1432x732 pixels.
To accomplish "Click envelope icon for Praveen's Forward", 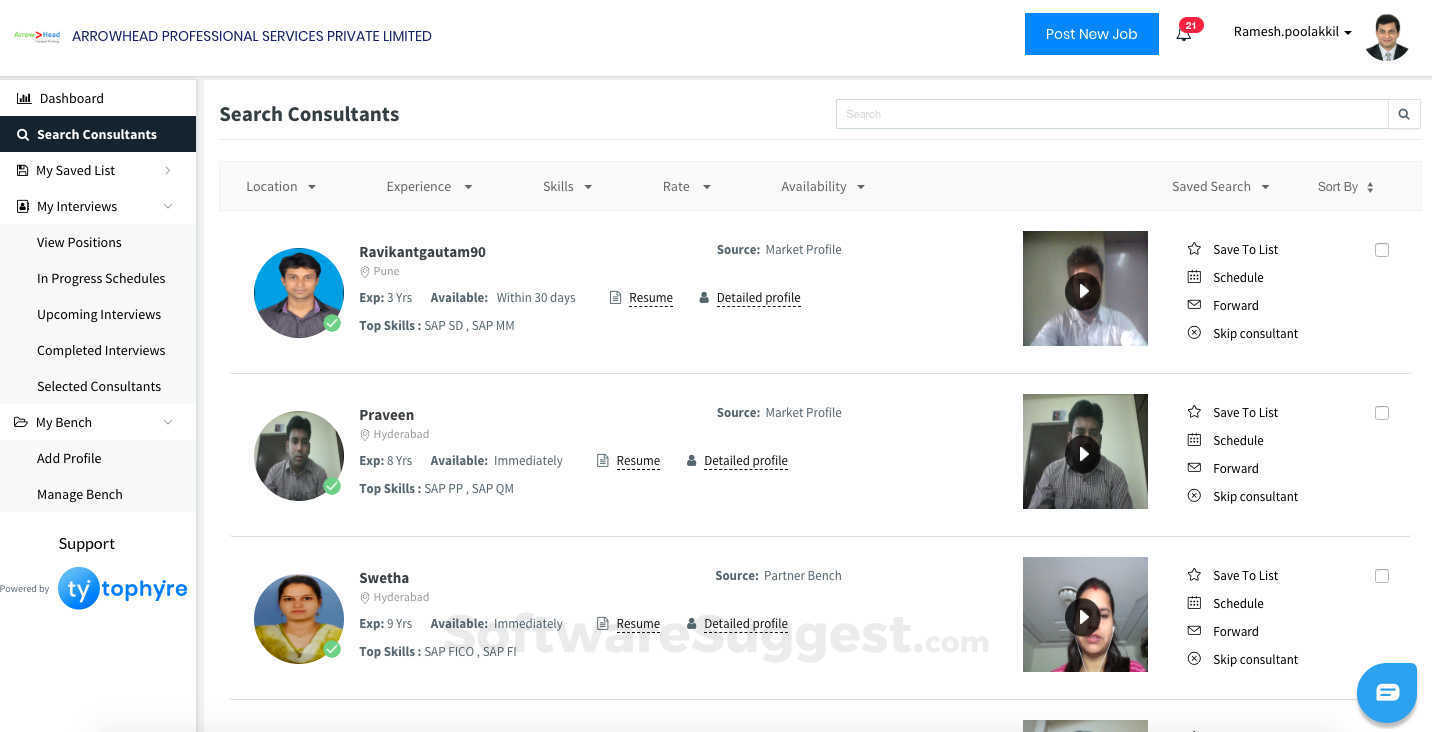I will pos(1194,468).
